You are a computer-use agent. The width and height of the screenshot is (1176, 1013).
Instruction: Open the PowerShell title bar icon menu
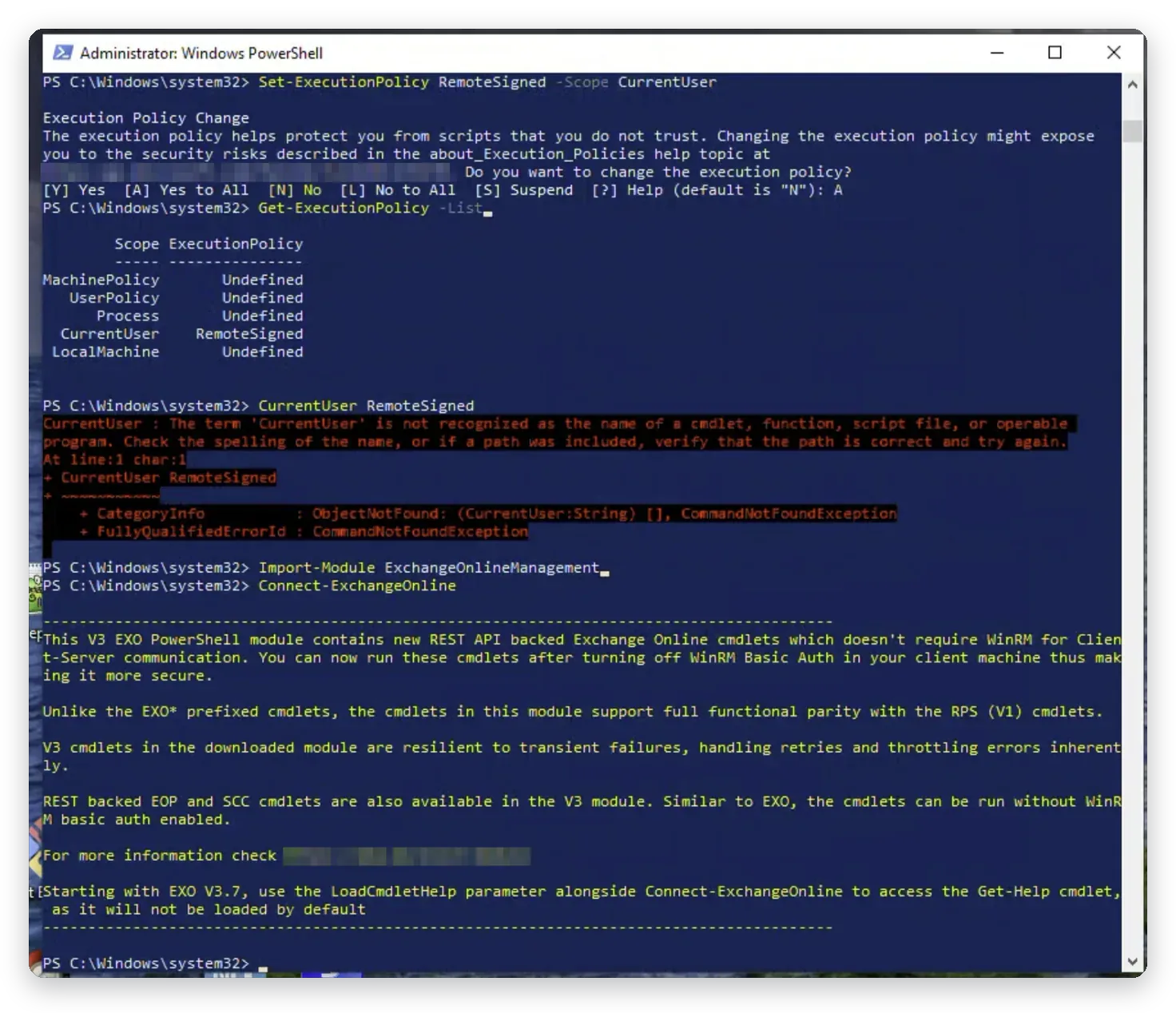[x=62, y=53]
